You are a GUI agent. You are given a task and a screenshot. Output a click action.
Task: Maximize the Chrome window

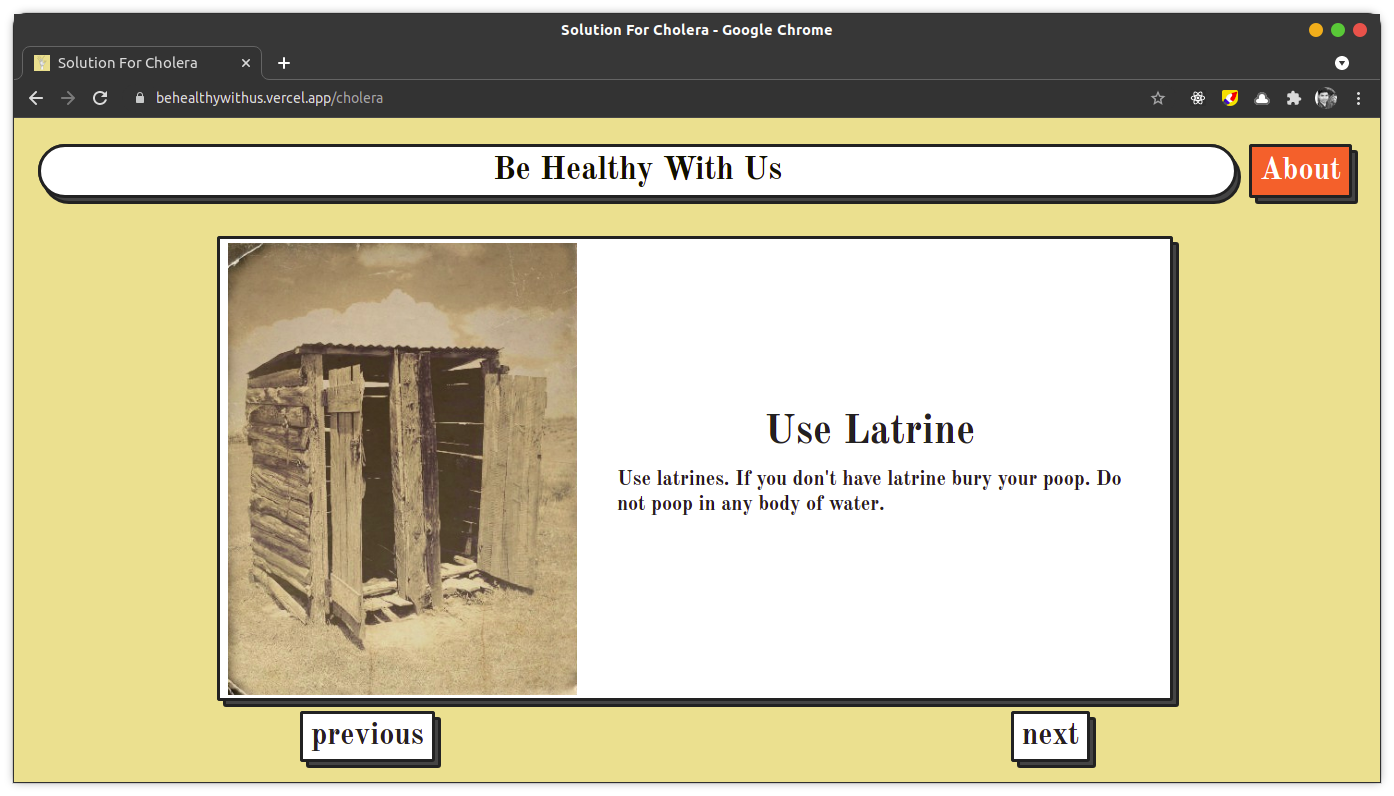1338,30
